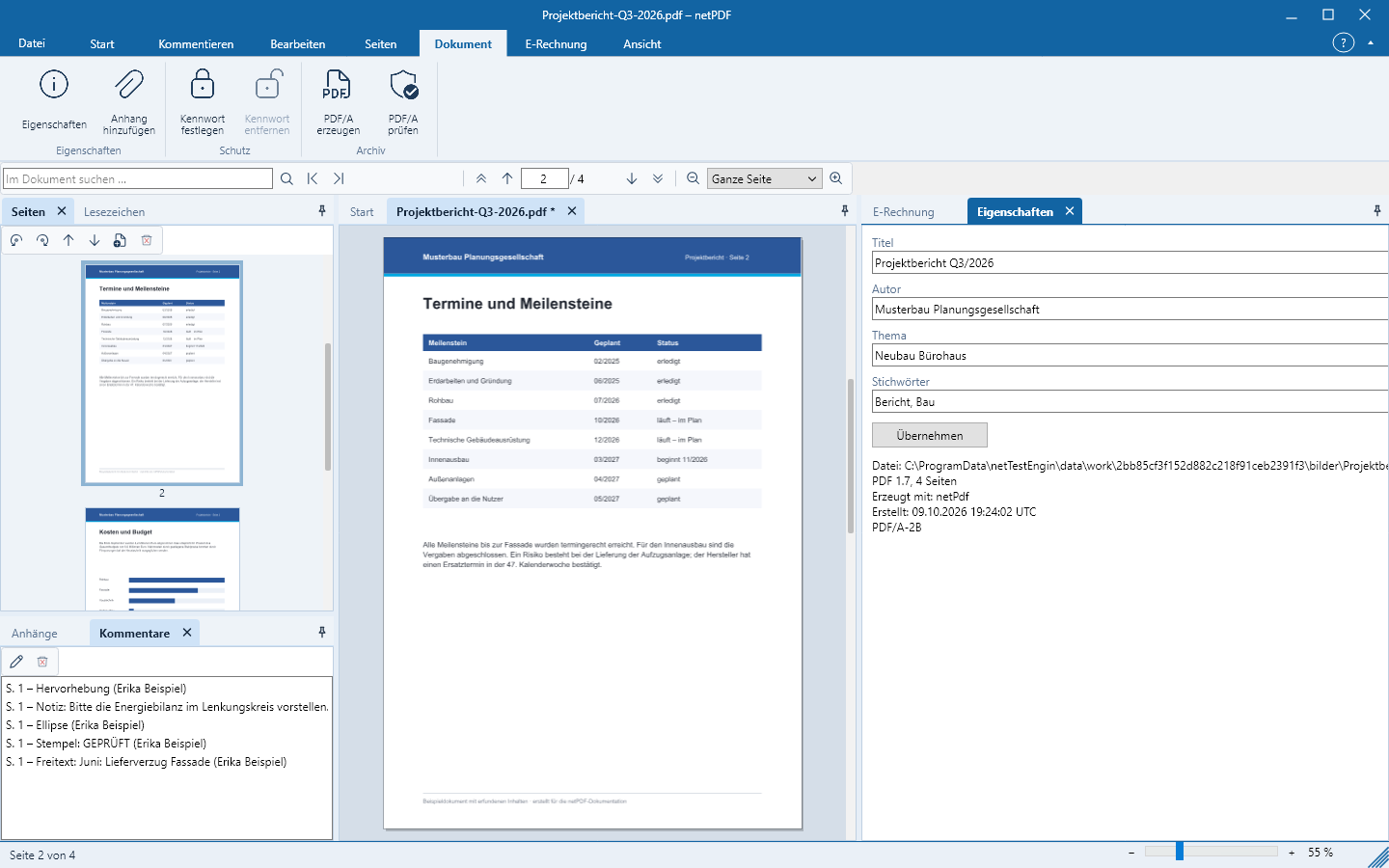
Task: Switch to Anhänge panel tab
Action: [35, 633]
